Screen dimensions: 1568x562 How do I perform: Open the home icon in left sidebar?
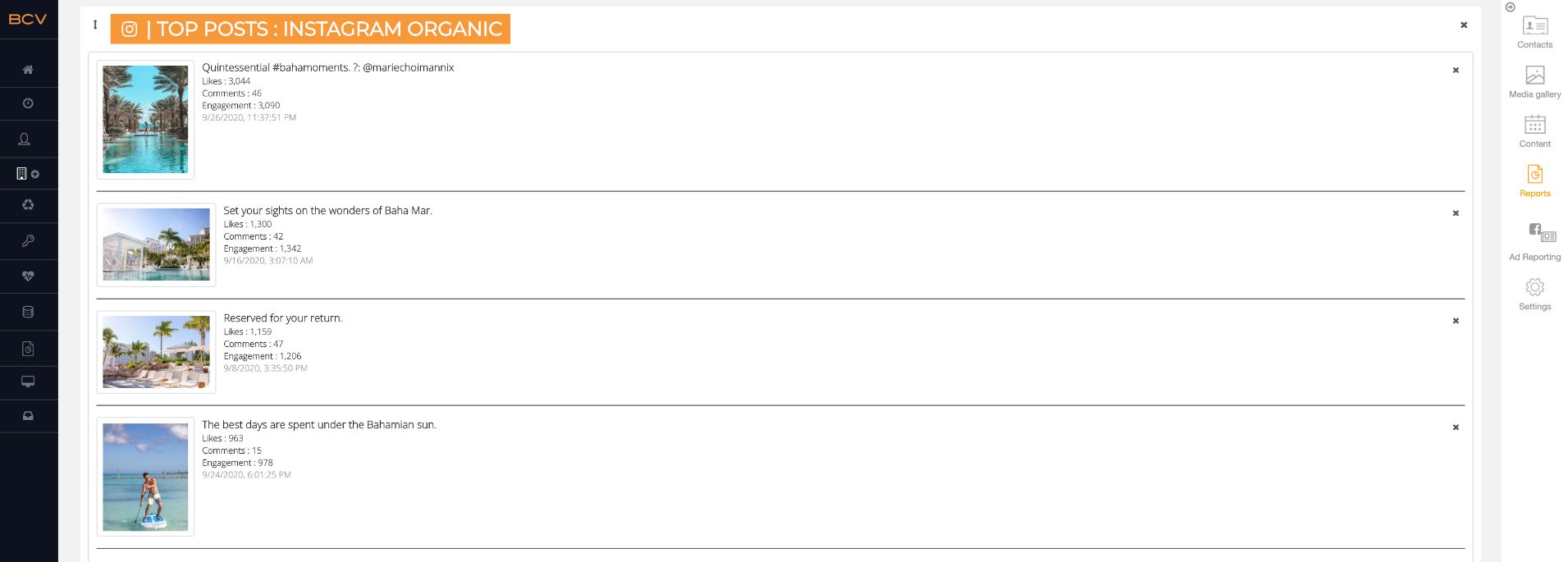[x=28, y=70]
